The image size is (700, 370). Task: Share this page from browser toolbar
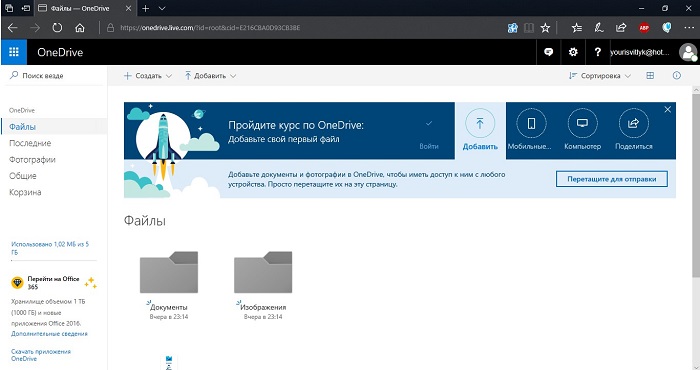[621, 28]
